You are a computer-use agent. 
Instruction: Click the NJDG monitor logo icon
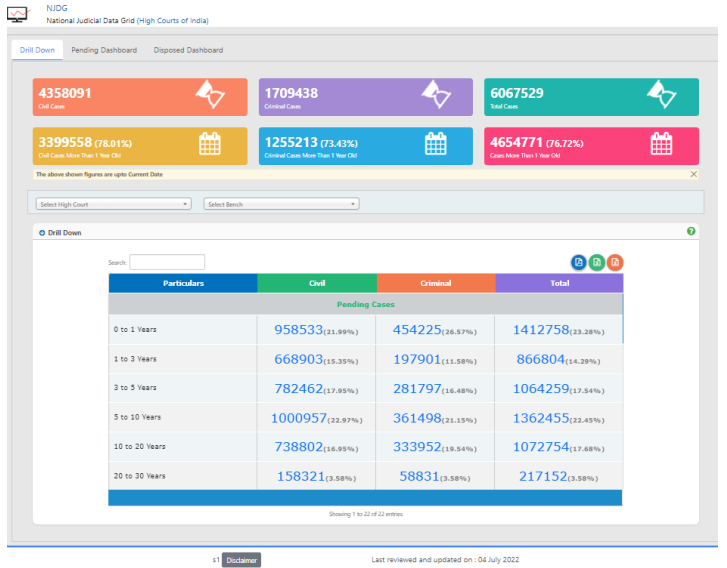(x=20, y=14)
